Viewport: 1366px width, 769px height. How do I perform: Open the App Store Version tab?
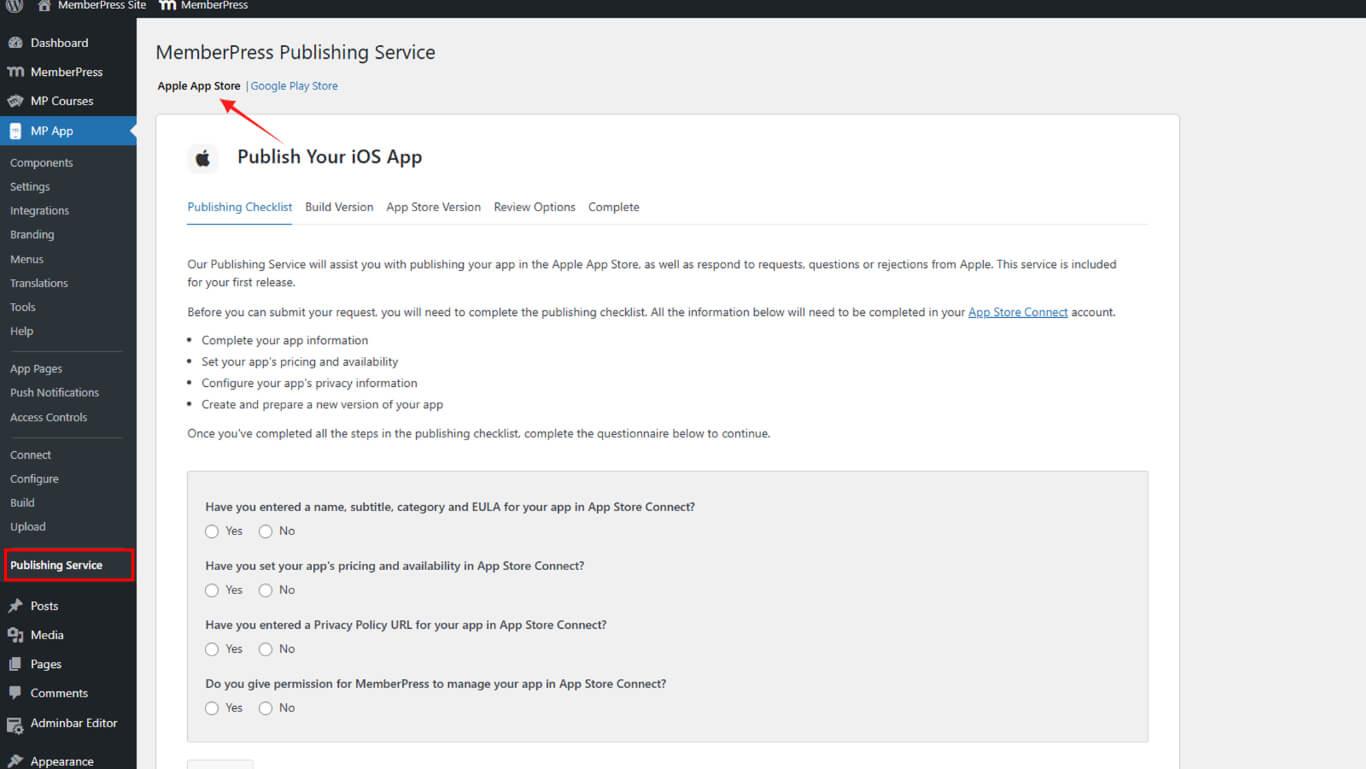(x=433, y=207)
